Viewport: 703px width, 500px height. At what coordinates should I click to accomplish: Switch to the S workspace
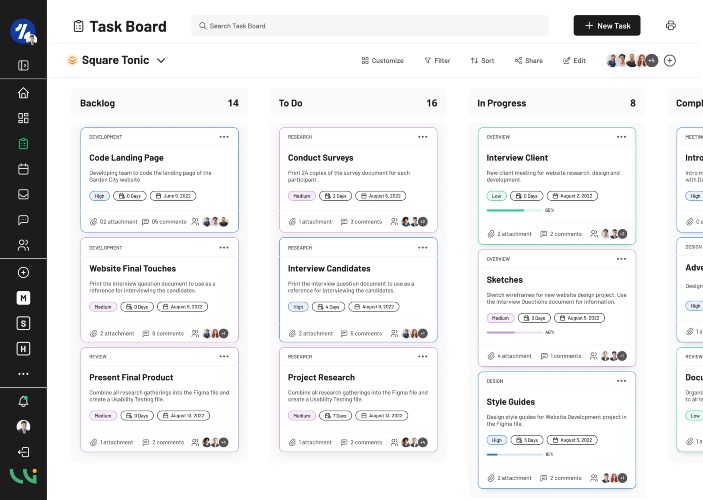23,323
